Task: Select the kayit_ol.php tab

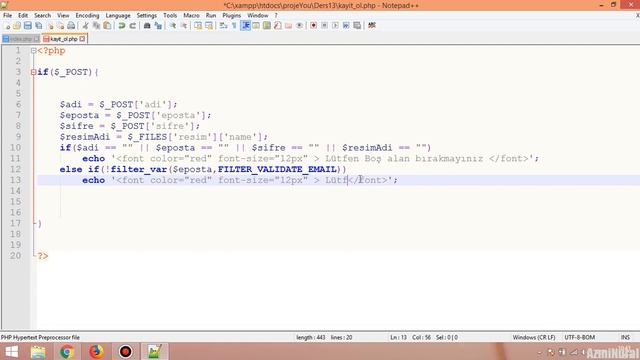Action: point(64,39)
